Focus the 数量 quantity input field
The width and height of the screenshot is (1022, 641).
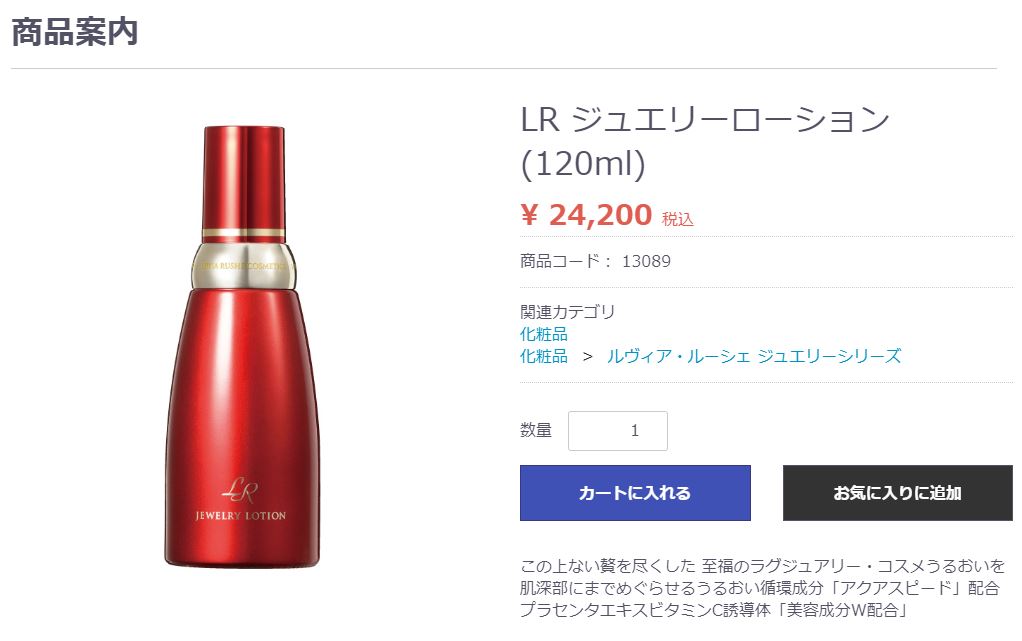coord(617,431)
